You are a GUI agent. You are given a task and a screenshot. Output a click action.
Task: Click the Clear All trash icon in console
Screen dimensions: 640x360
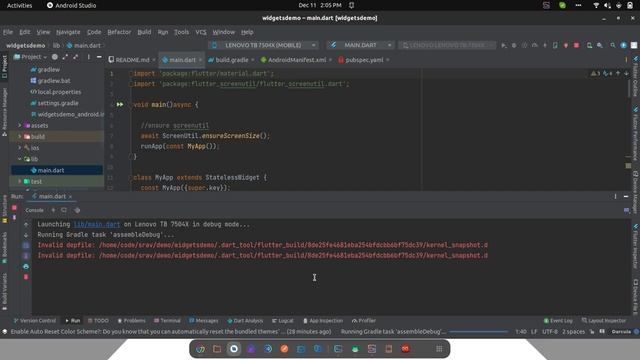(26, 277)
